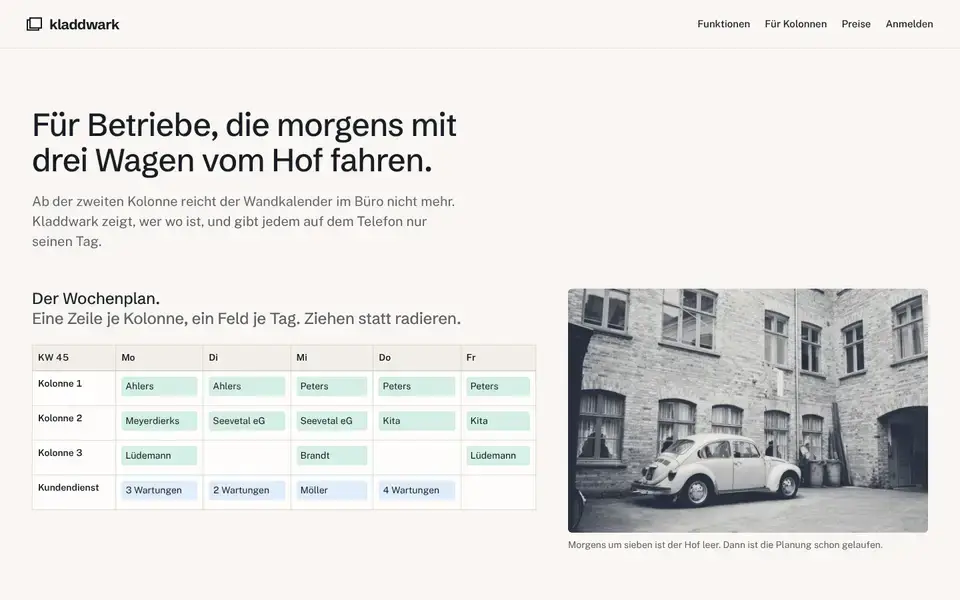
Task: Select Ahlers entry on Tuesday for Kolonne 1
Action: 247,386
